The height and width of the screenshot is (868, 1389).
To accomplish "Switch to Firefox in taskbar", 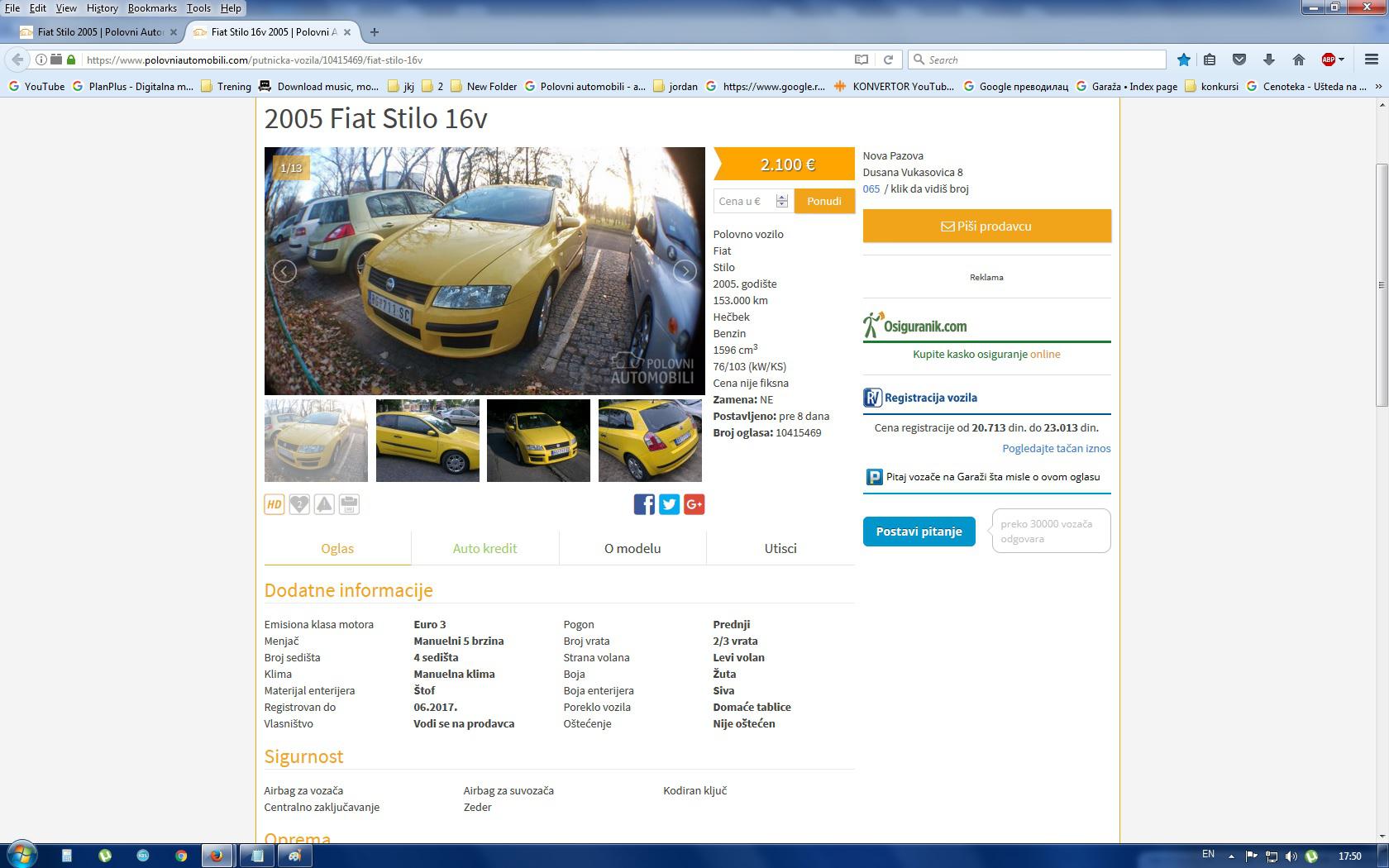I will click(x=217, y=856).
